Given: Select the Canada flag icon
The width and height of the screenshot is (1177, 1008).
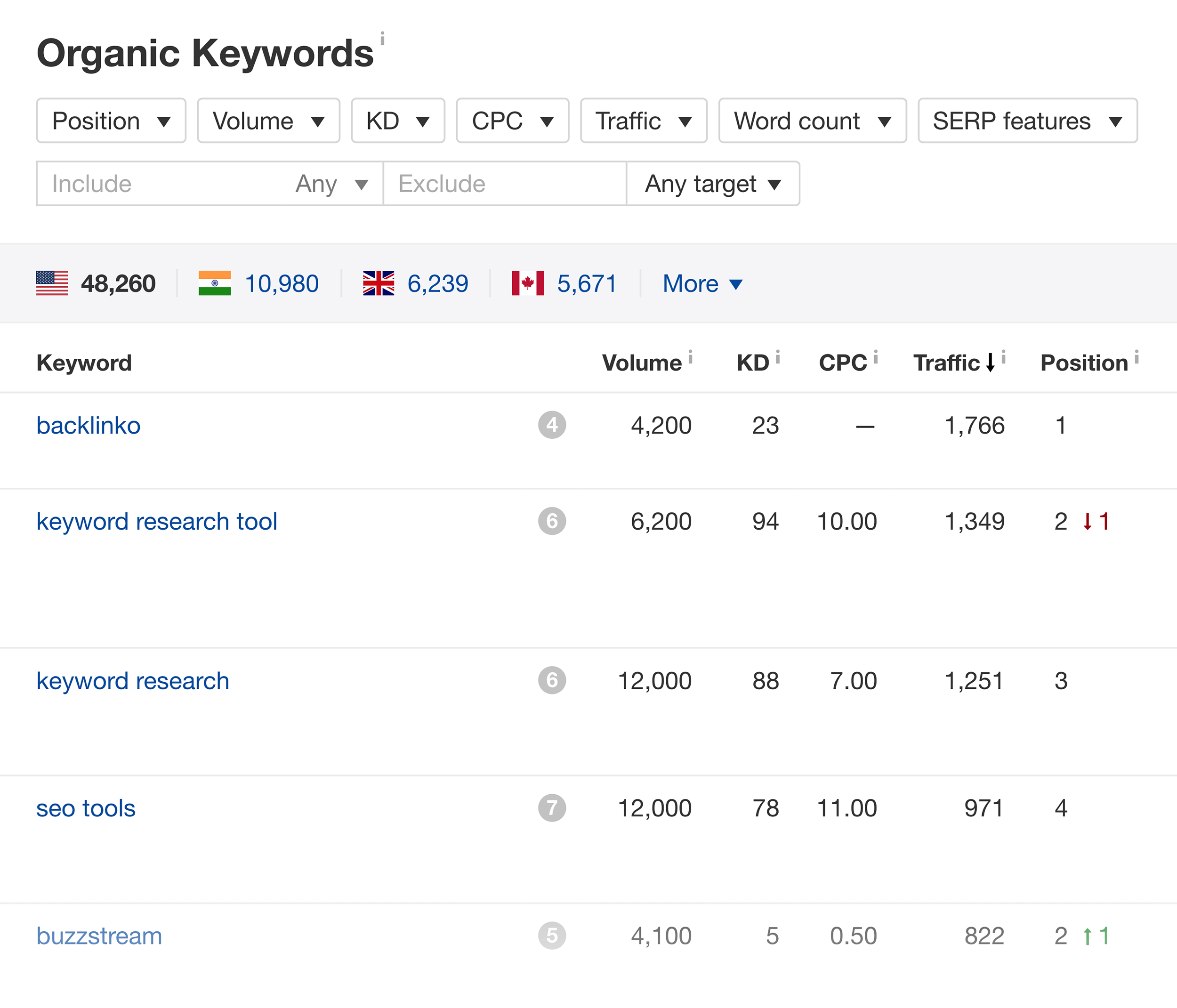Looking at the screenshot, I should pos(528,283).
